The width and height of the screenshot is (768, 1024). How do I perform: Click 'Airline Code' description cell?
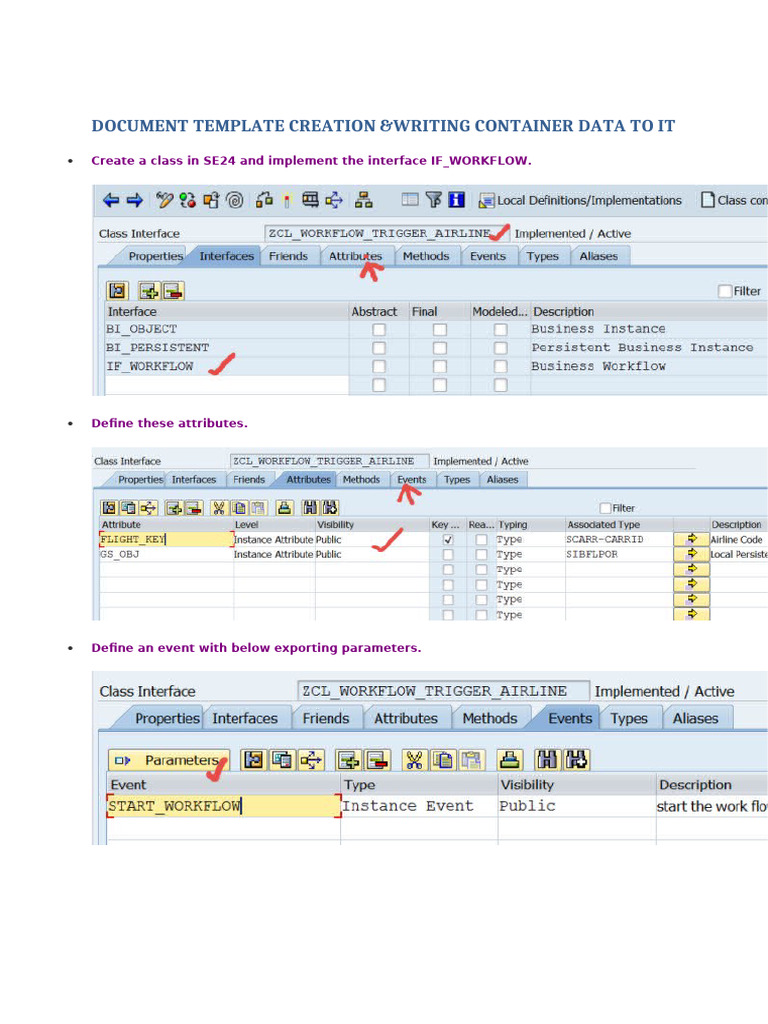[x=738, y=539]
